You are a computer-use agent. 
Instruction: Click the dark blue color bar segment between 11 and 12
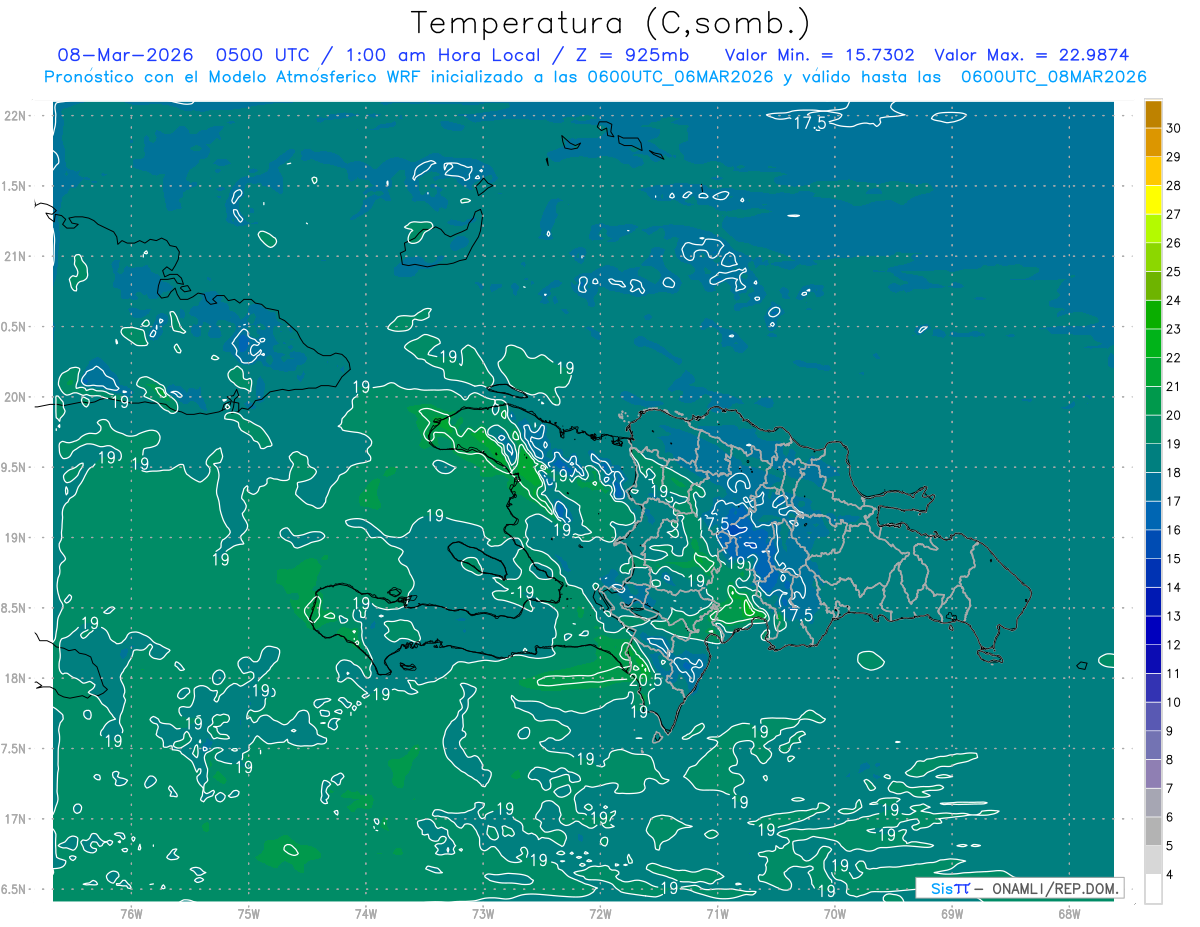tap(1153, 660)
